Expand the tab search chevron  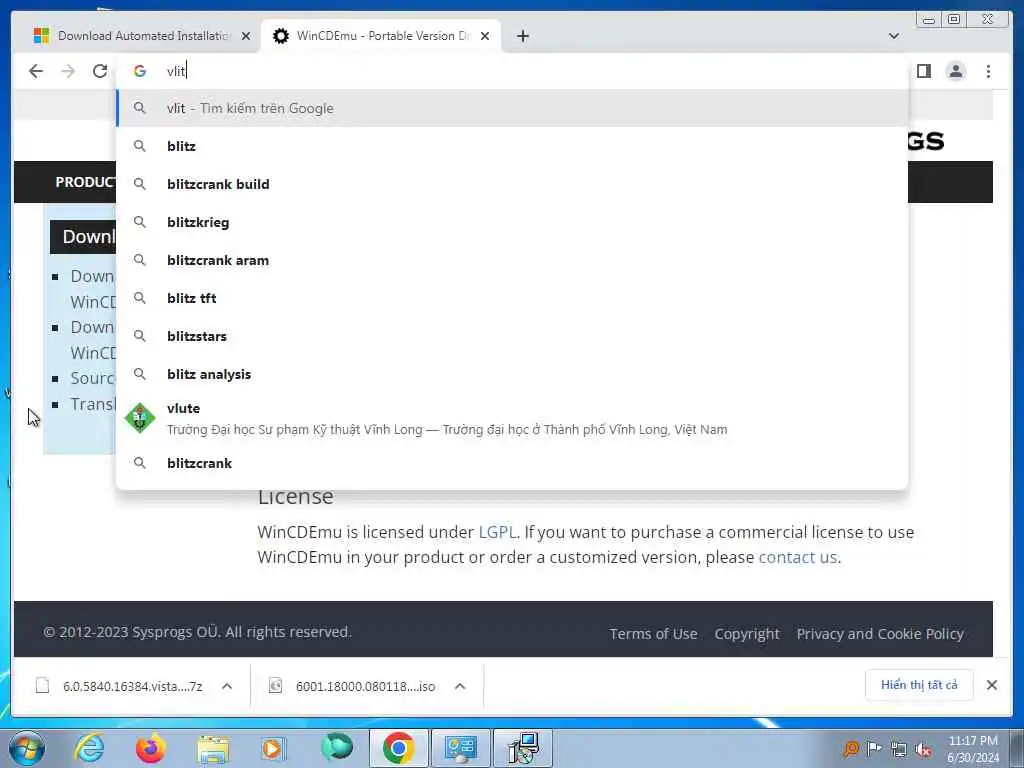(894, 36)
